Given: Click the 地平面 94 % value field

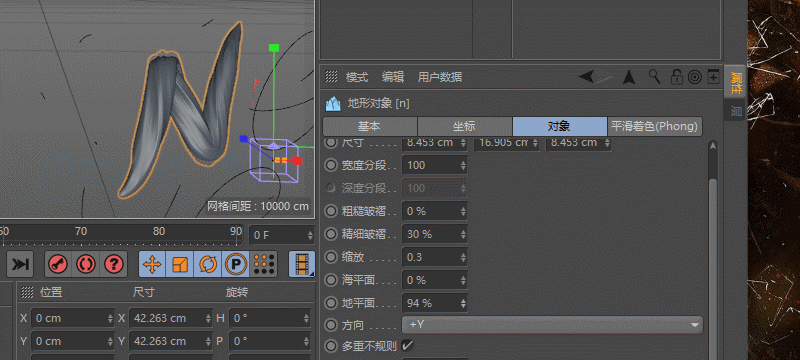Looking at the screenshot, I should tap(435, 303).
